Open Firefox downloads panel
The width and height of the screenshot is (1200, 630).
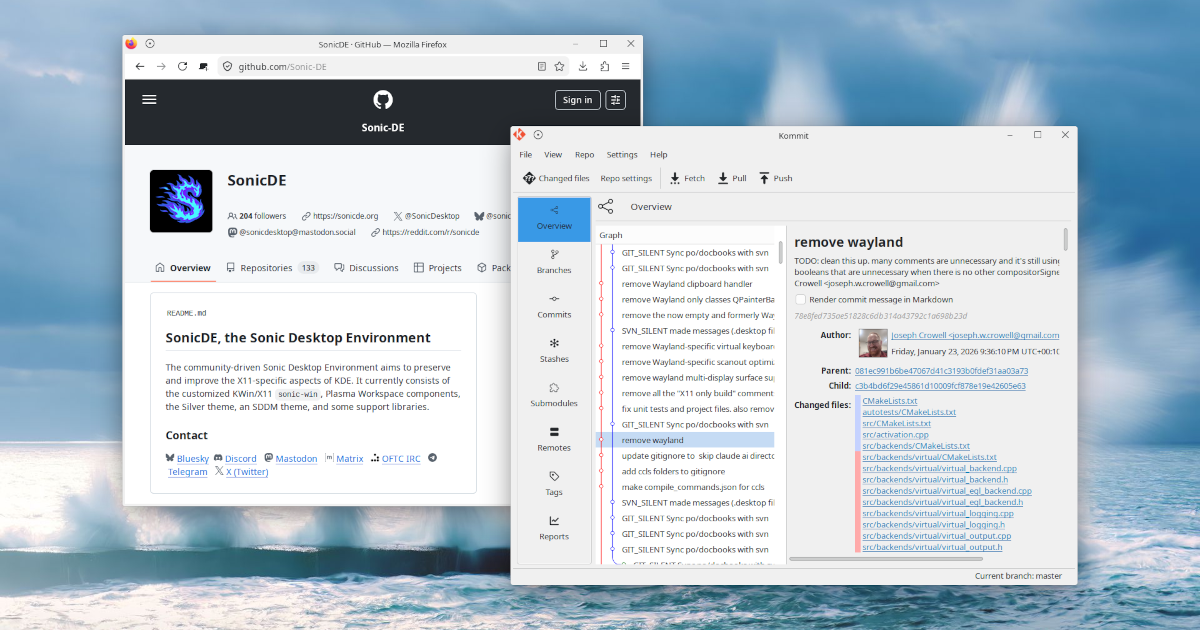coord(583,66)
